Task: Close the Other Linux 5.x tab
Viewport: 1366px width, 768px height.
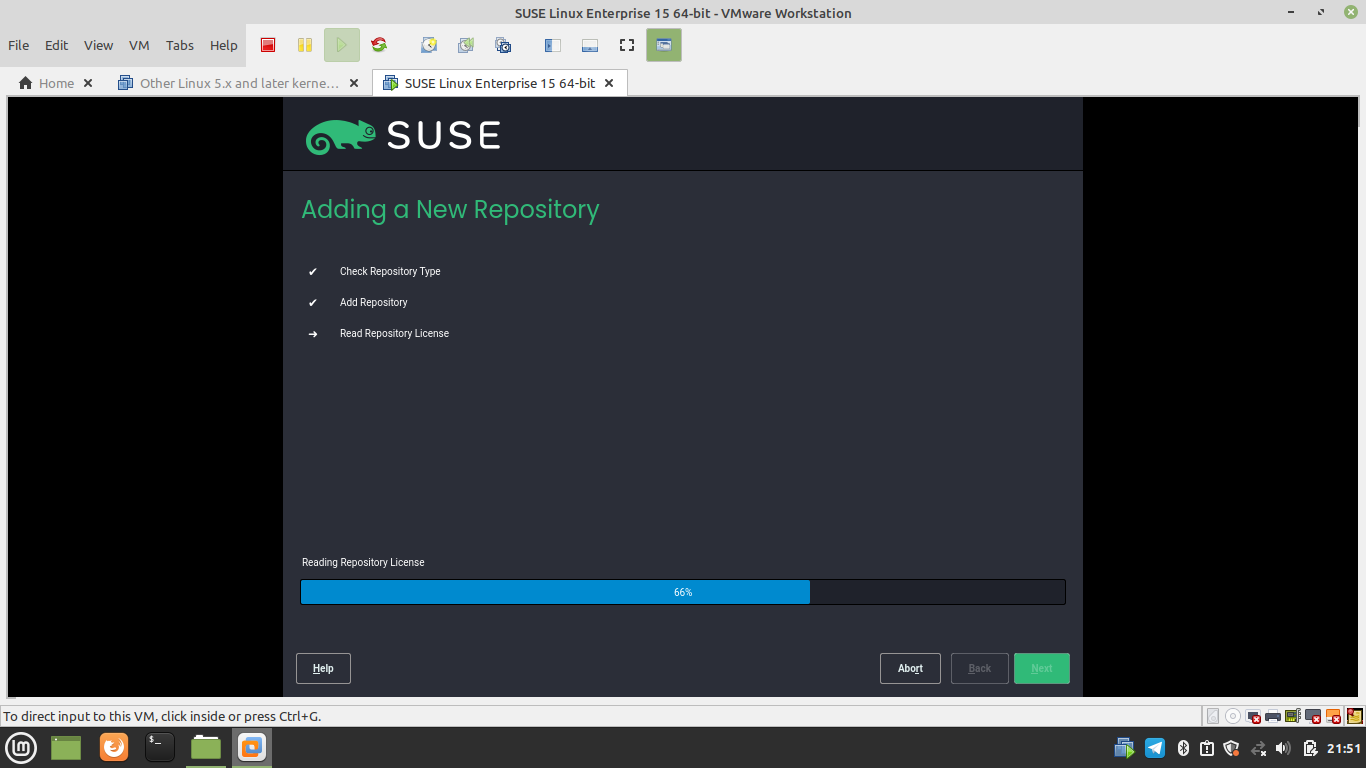Action: tap(354, 83)
